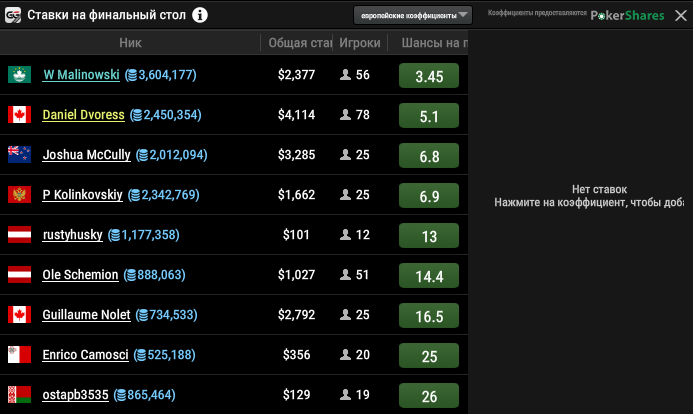Choose the 16.5 odds for Guillaume Nolet

point(429,316)
